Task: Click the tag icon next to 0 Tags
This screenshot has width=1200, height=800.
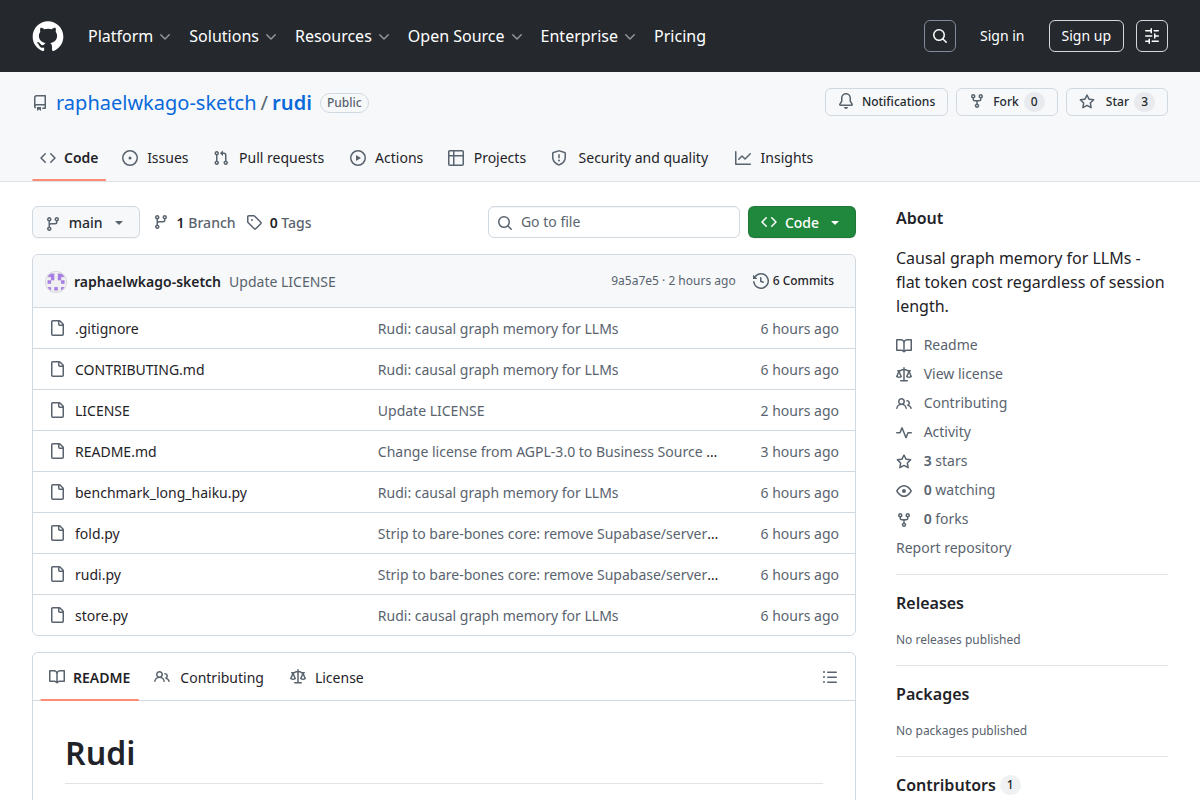Action: pos(255,223)
